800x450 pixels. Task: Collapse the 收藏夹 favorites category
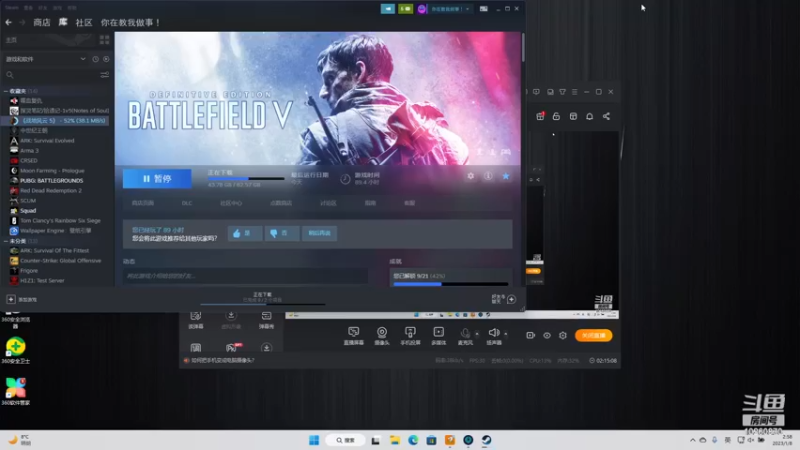(6, 91)
